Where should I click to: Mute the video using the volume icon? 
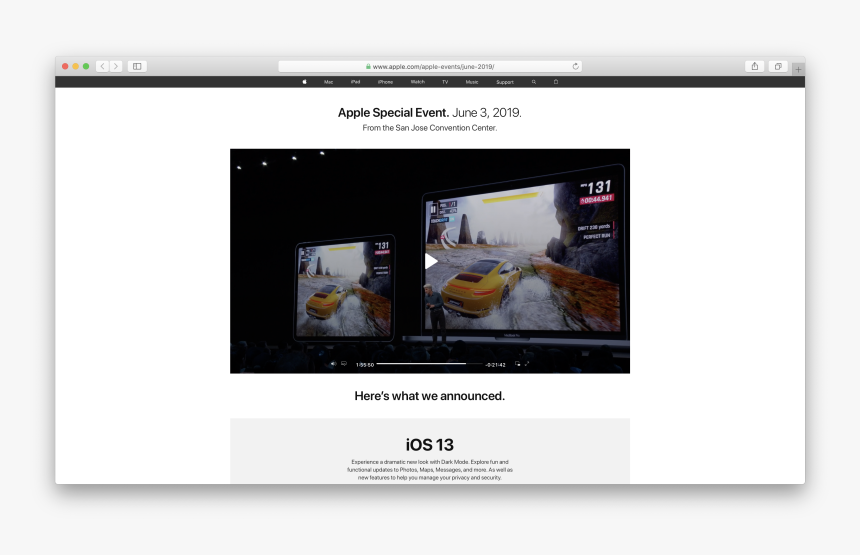coord(333,364)
